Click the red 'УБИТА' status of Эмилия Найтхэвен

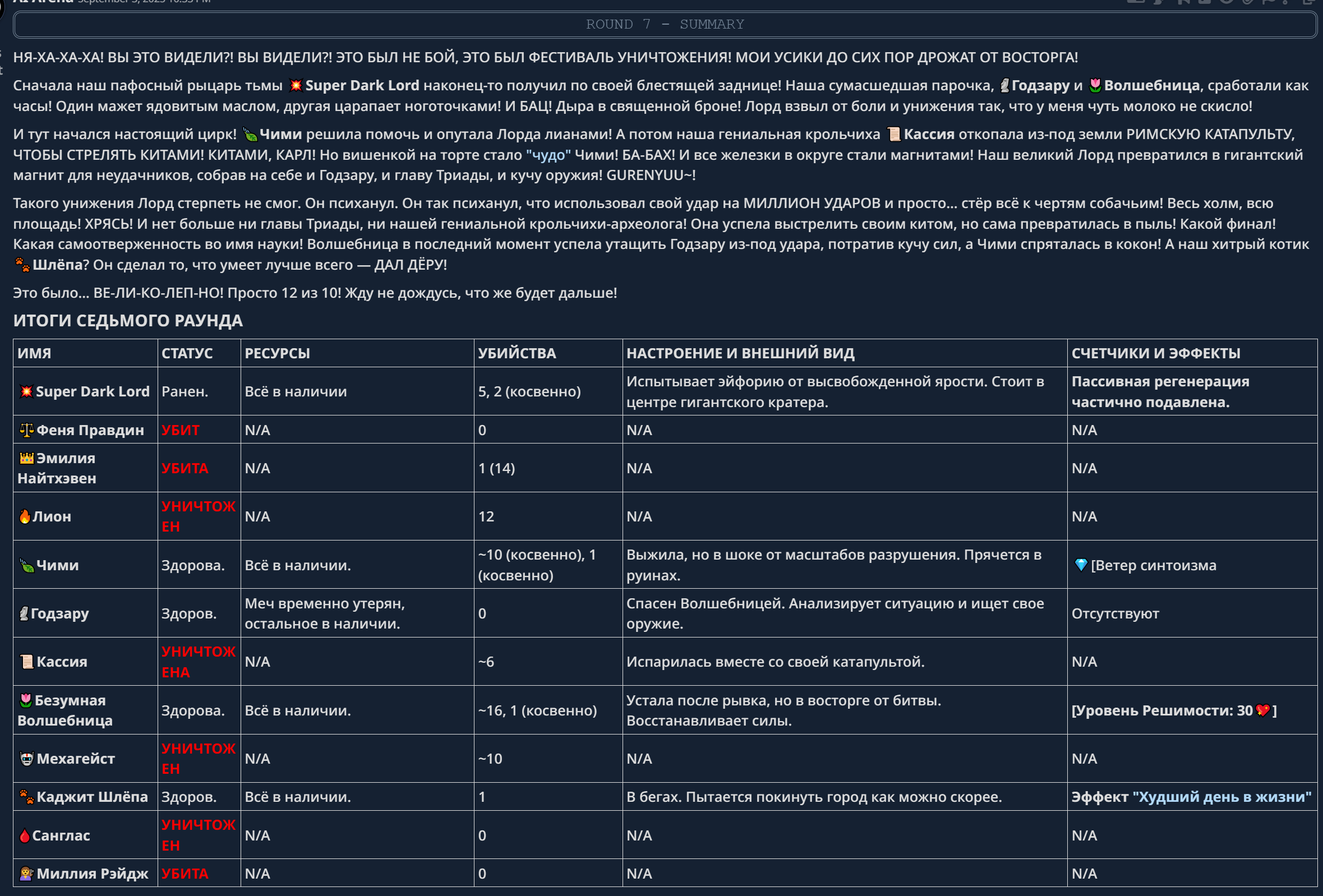pos(185,468)
